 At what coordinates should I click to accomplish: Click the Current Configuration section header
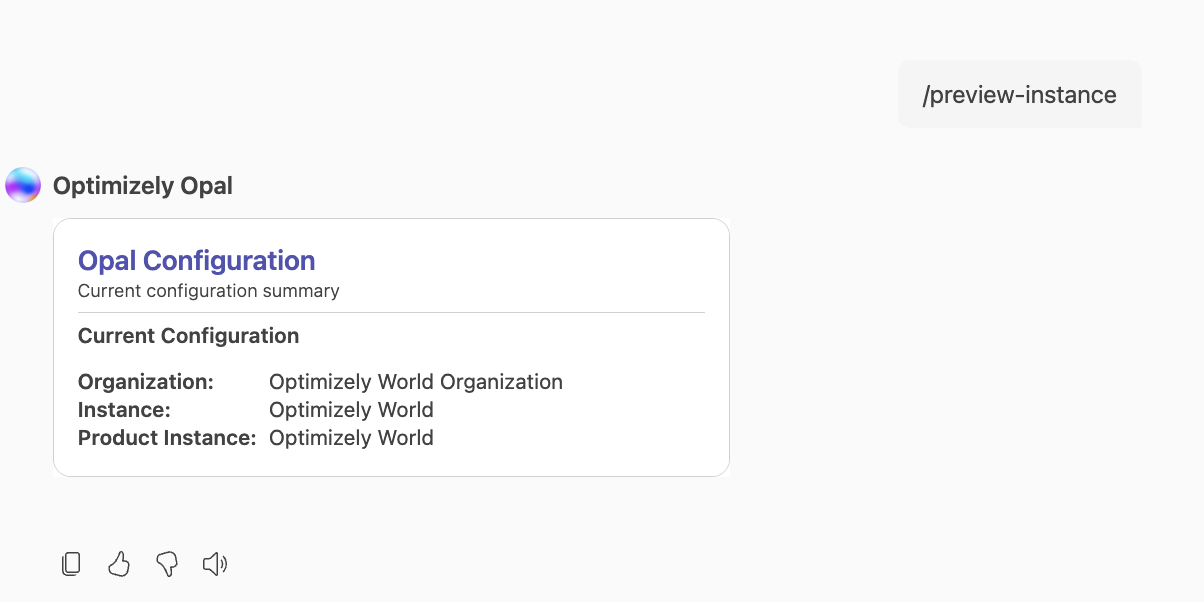click(x=188, y=335)
